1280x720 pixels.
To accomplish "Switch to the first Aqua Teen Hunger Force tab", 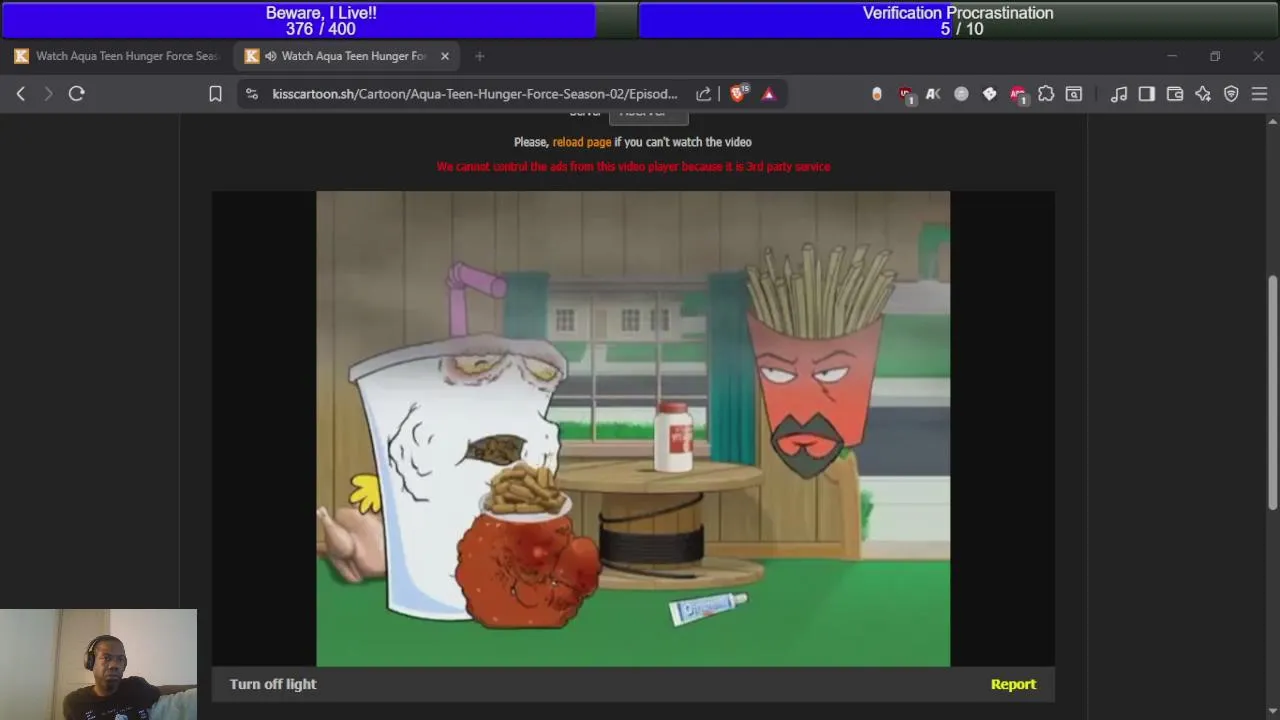I will [x=117, y=56].
